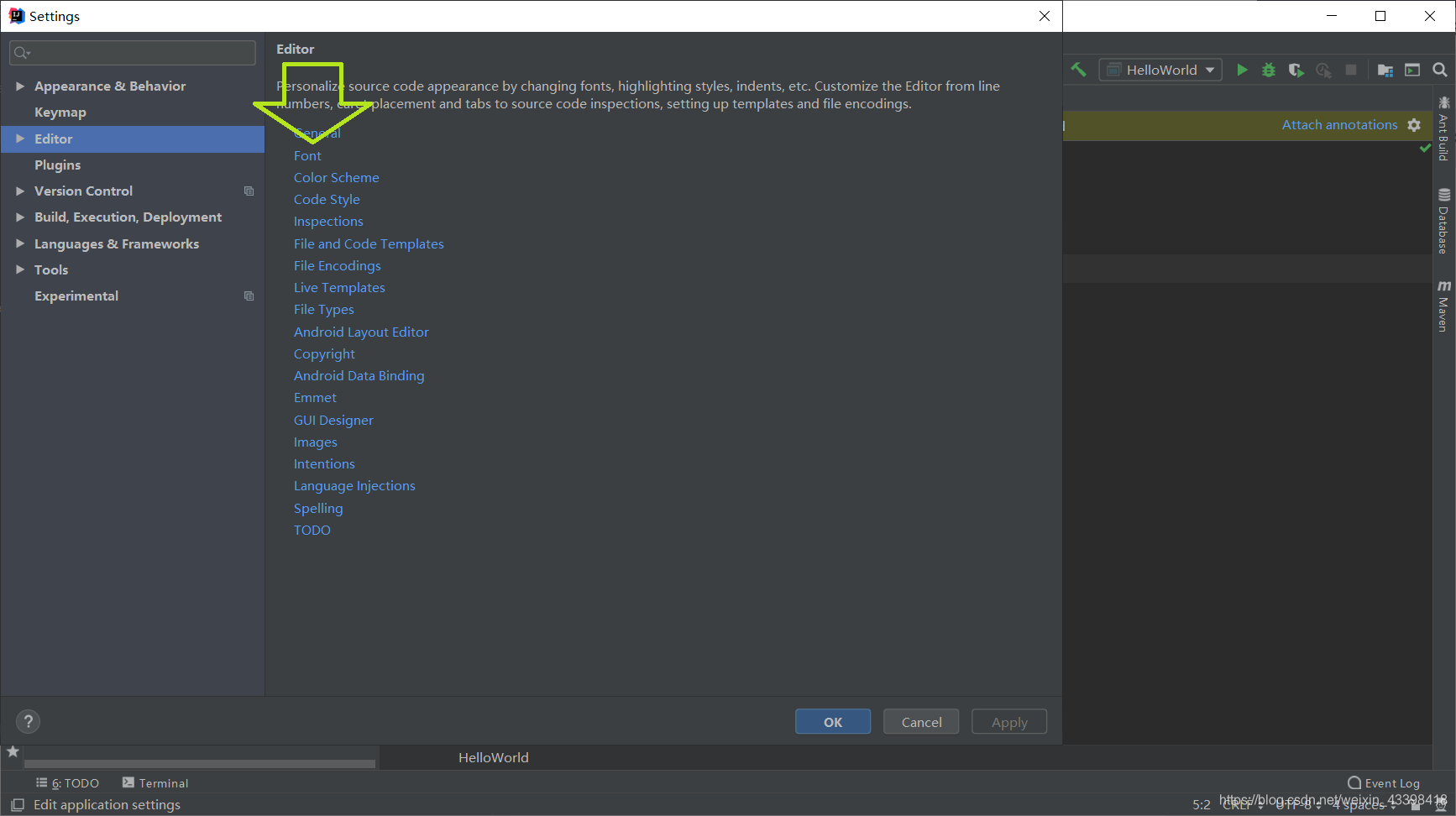Open Language Injections link

[354, 486]
